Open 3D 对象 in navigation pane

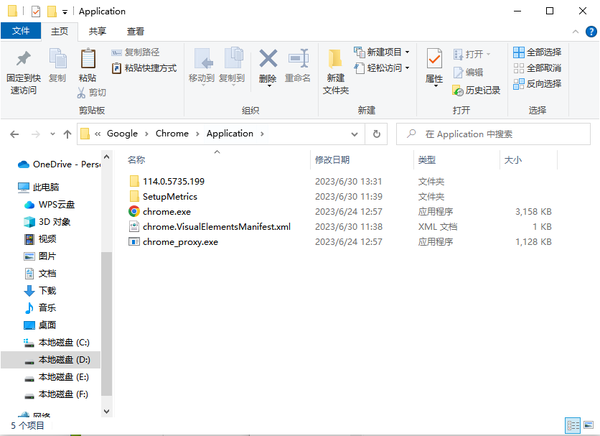[x=47, y=222]
